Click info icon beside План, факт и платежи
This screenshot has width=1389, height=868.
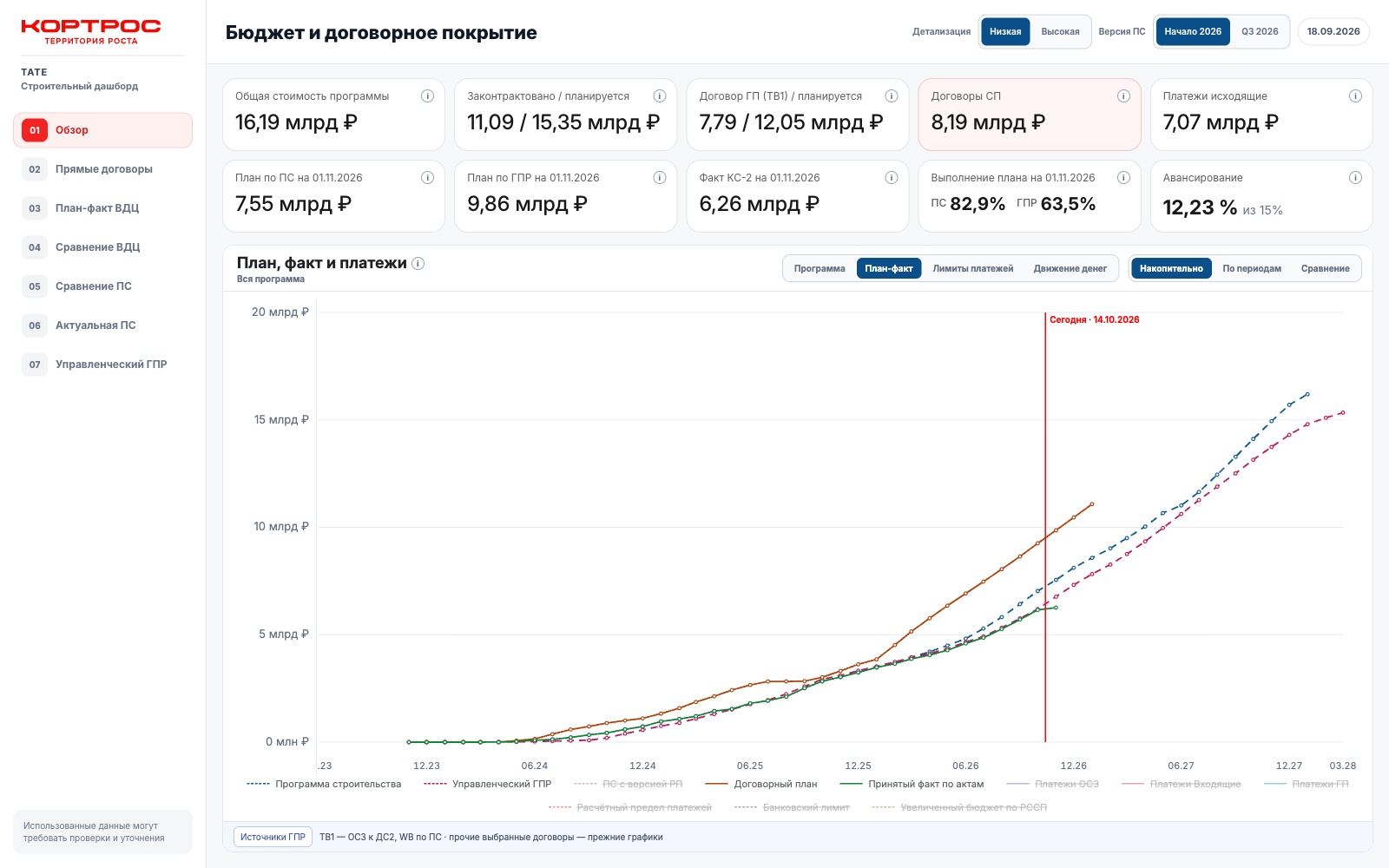tap(418, 264)
